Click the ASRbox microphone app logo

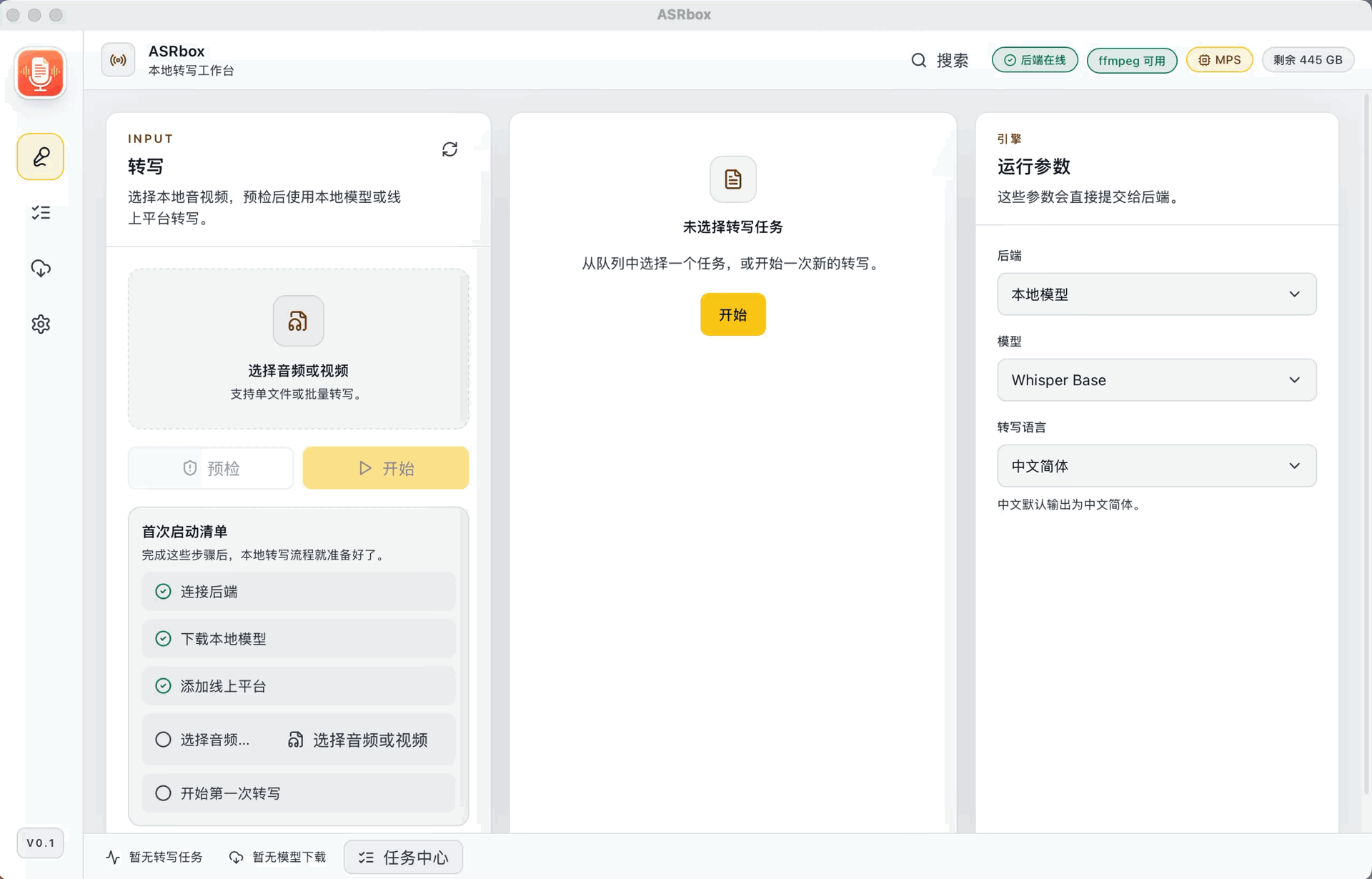[x=40, y=73]
